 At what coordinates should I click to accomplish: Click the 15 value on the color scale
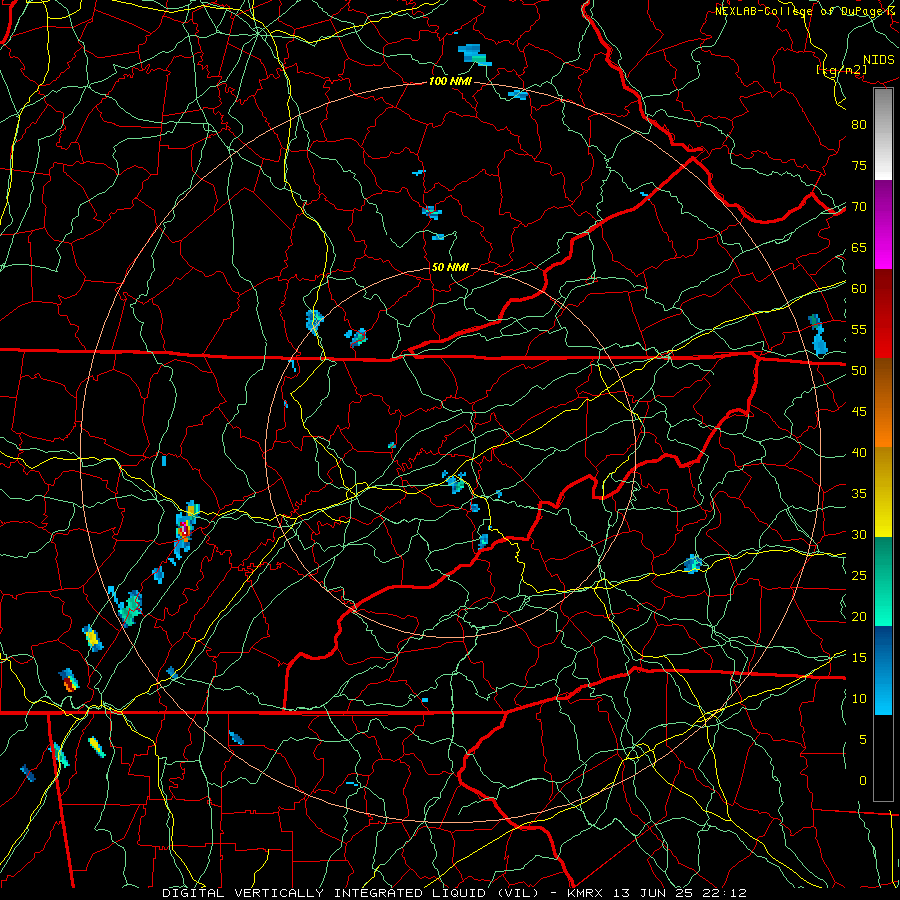(x=859, y=658)
